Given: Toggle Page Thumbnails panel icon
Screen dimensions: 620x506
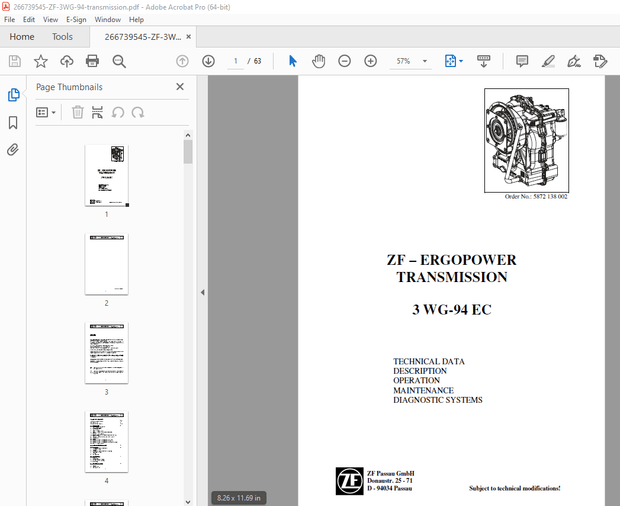Looking at the screenshot, I should point(13,95).
